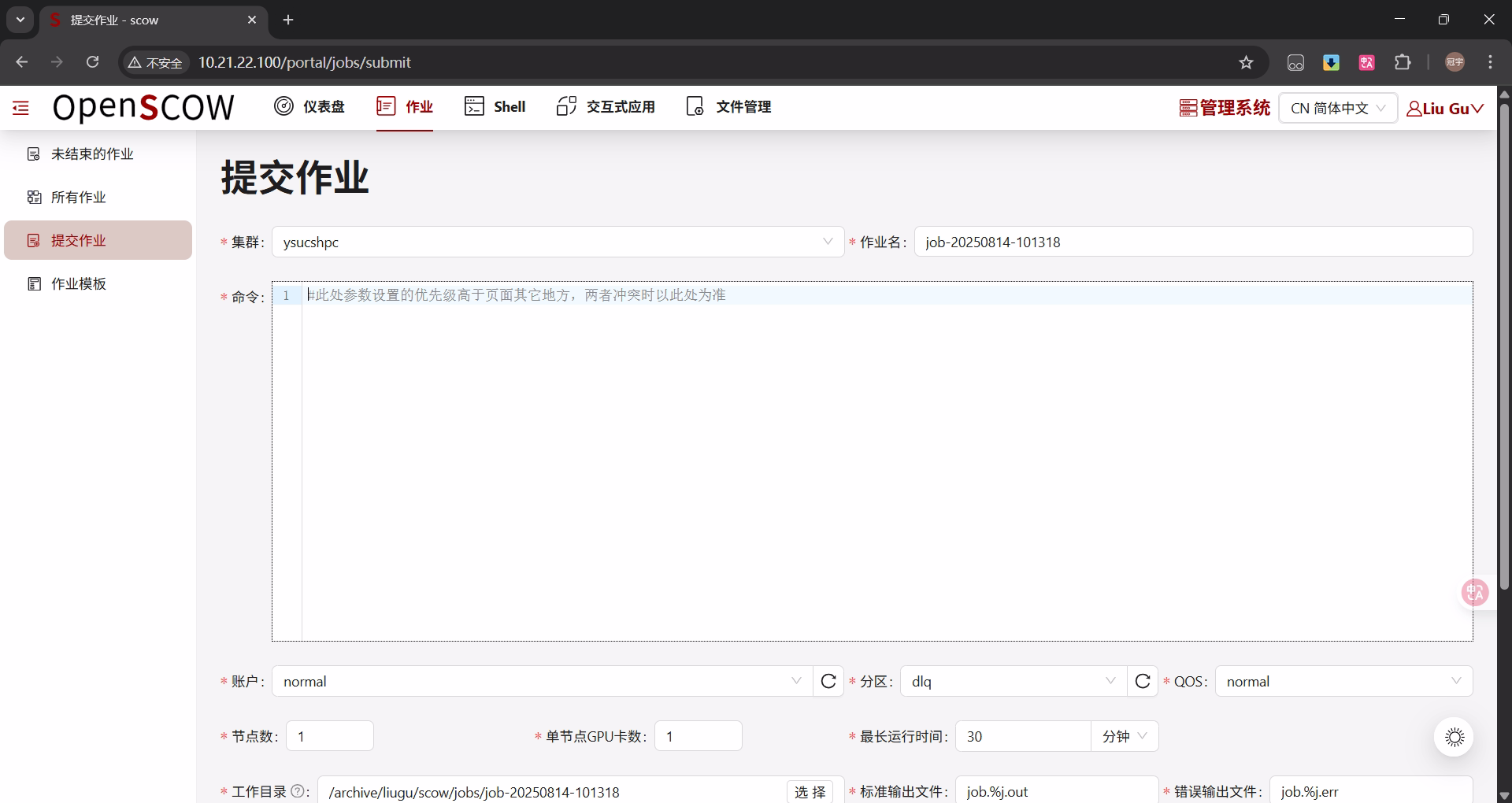Image resolution: width=1512 pixels, height=803 pixels.
Task: Open the 管理系统 admin system
Action: [1224, 108]
